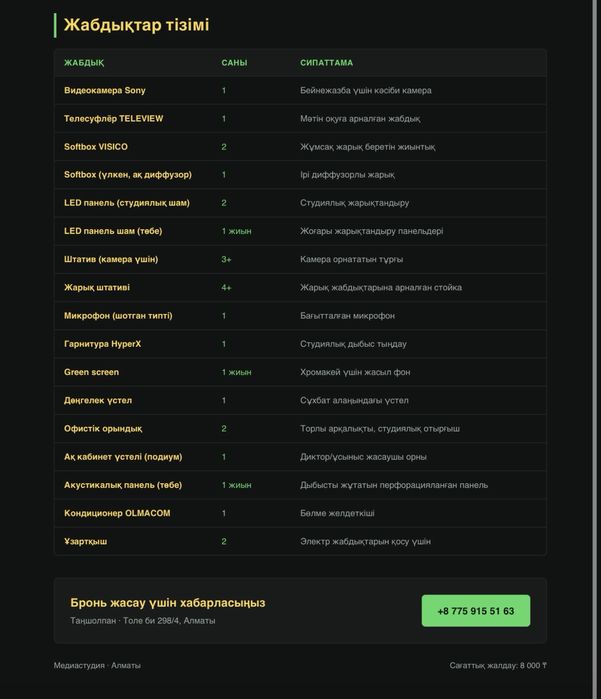The height and width of the screenshot is (699, 601).
Task: Click 'LED панель (студиялық шам)' cell
Action: pos(127,203)
